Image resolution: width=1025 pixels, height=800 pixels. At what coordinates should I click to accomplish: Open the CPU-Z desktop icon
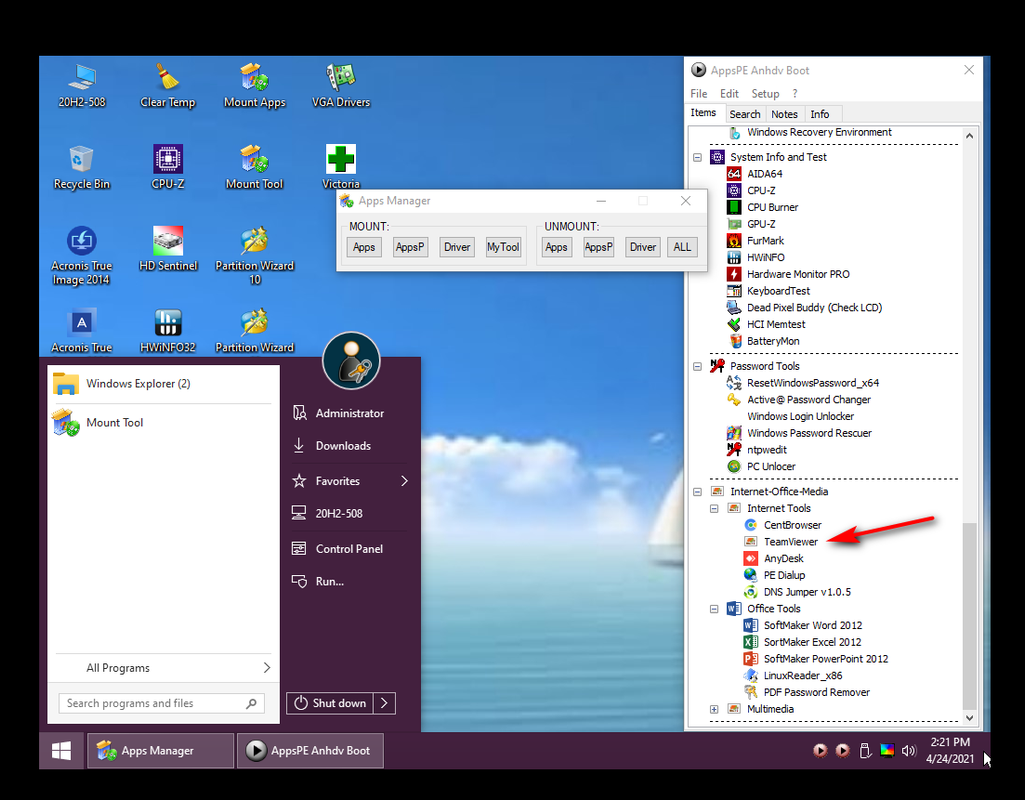coord(168,167)
